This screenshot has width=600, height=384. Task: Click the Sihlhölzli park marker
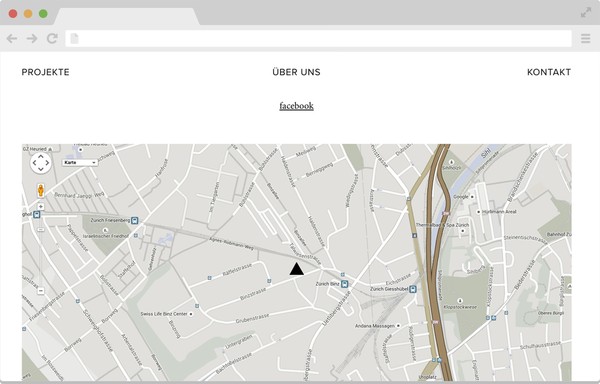click(451, 162)
